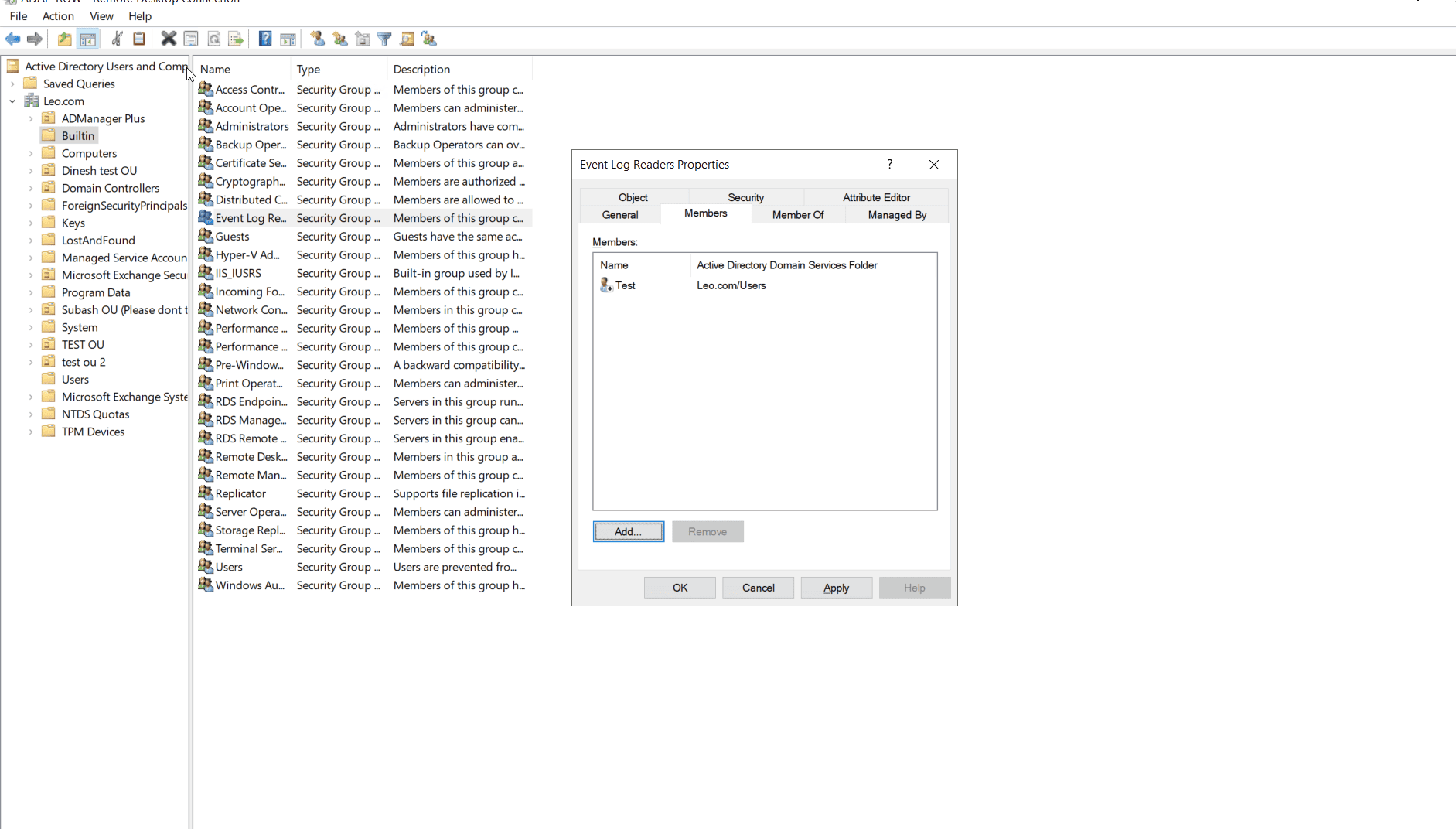Click the Find objects magnifier icon
This screenshot has width=1456, height=829.
click(x=407, y=39)
